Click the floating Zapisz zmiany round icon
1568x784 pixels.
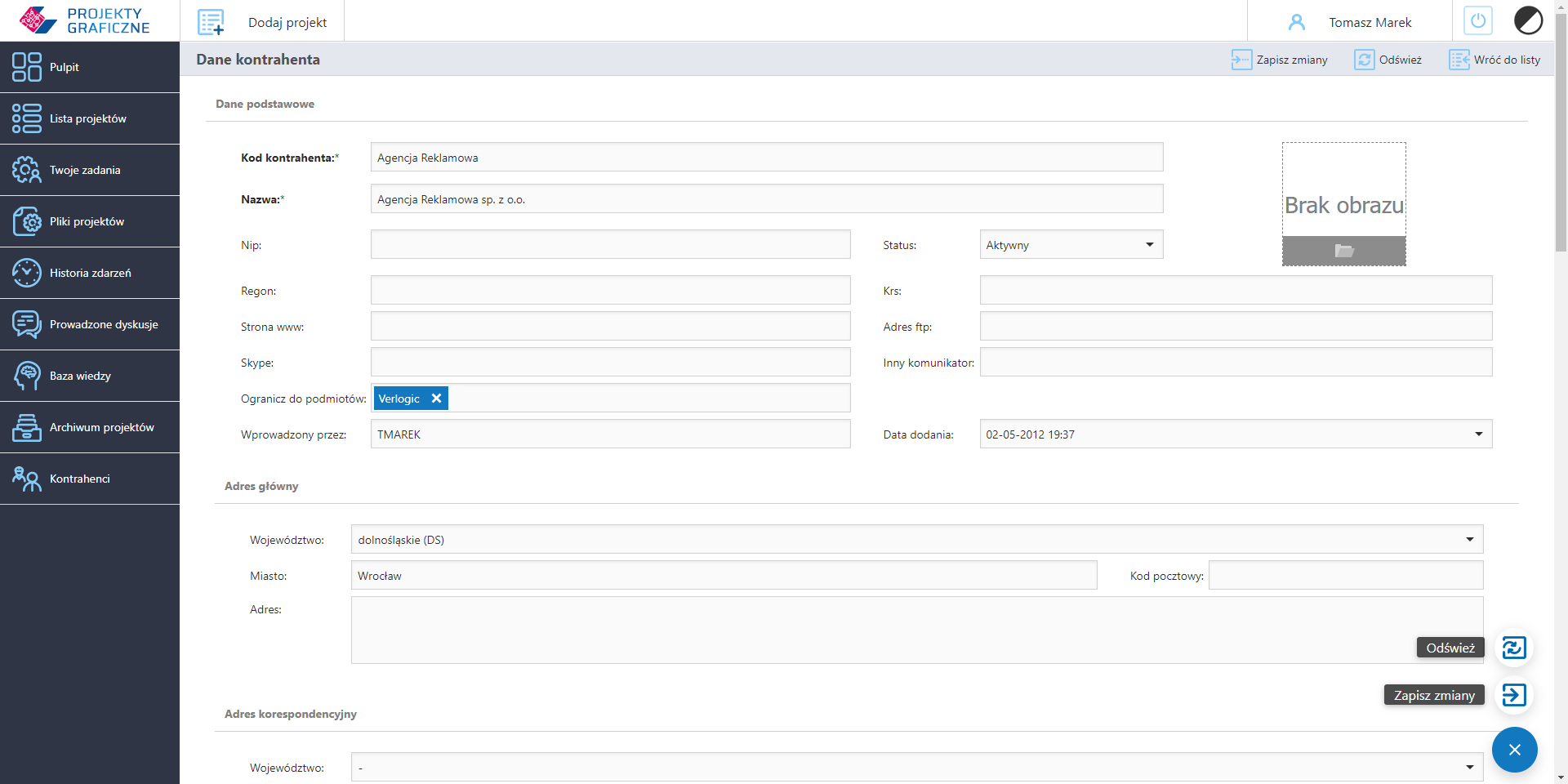(1513, 695)
